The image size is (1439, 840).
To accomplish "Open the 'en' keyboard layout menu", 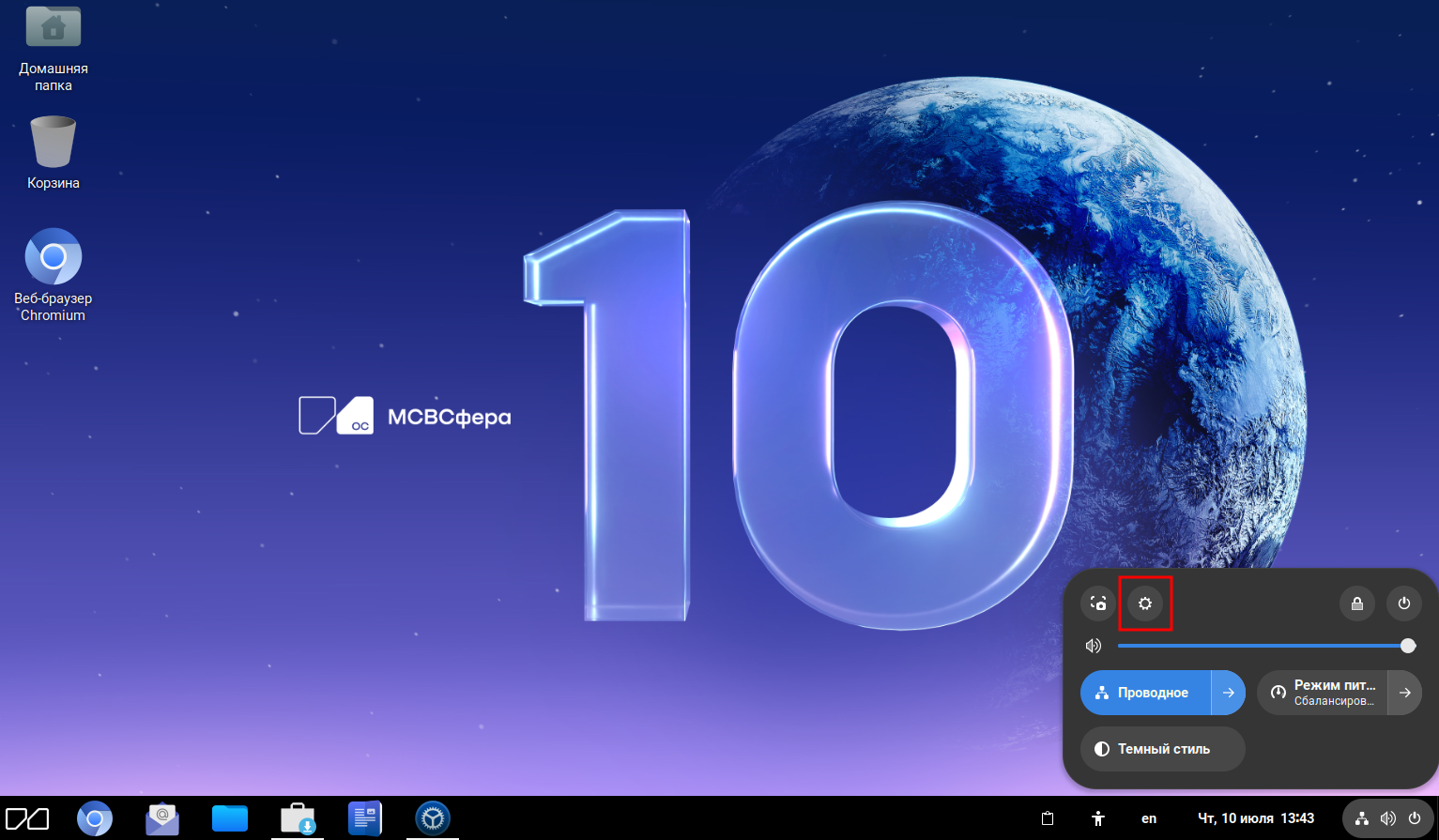I will coord(1149,818).
